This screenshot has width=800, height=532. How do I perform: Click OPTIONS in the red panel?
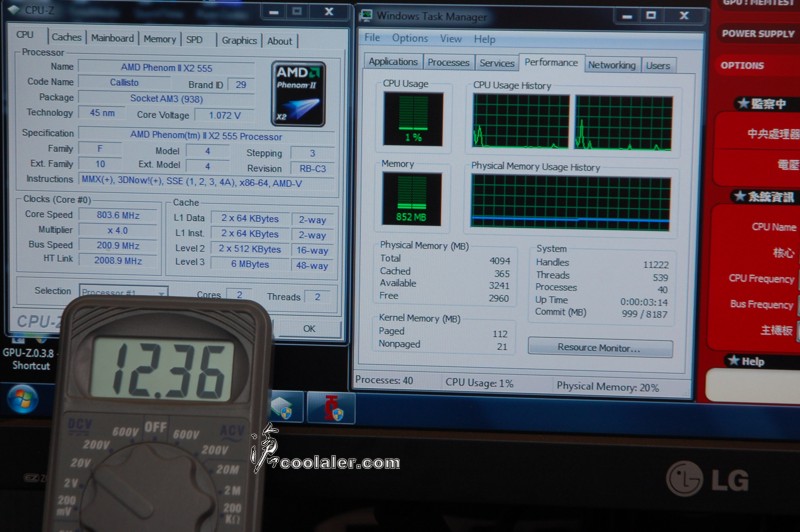[742, 65]
